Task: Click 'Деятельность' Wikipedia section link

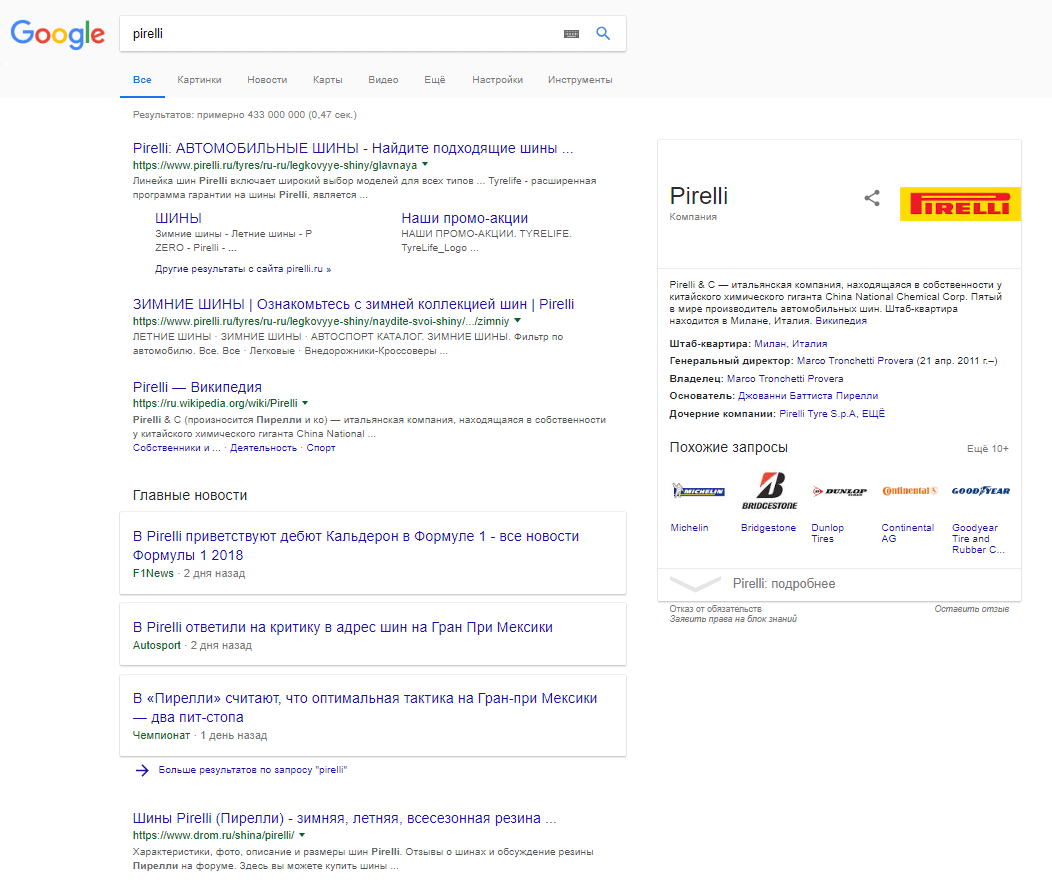Action: (x=263, y=448)
